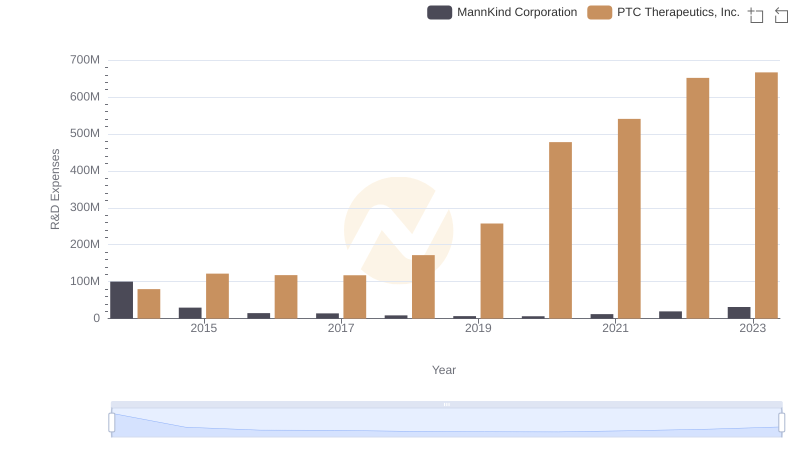Click the 2017 x-axis label
Image resolution: width=800 pixels, height=461 pixels.
(341, 328)
